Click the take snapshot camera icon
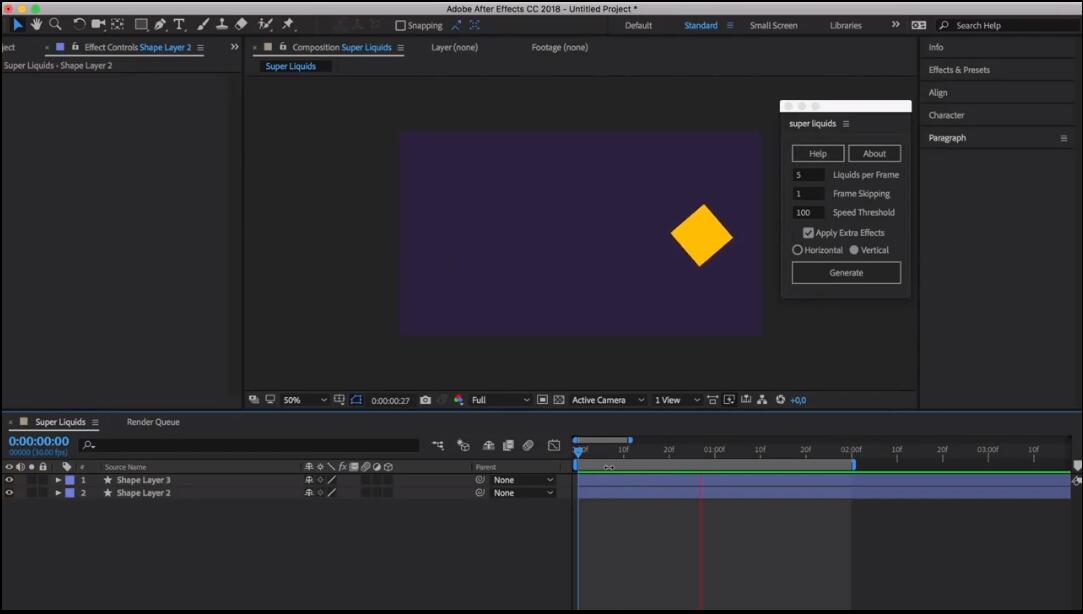The width and height of the screenshot is (1083, 614). click(425, 400)
